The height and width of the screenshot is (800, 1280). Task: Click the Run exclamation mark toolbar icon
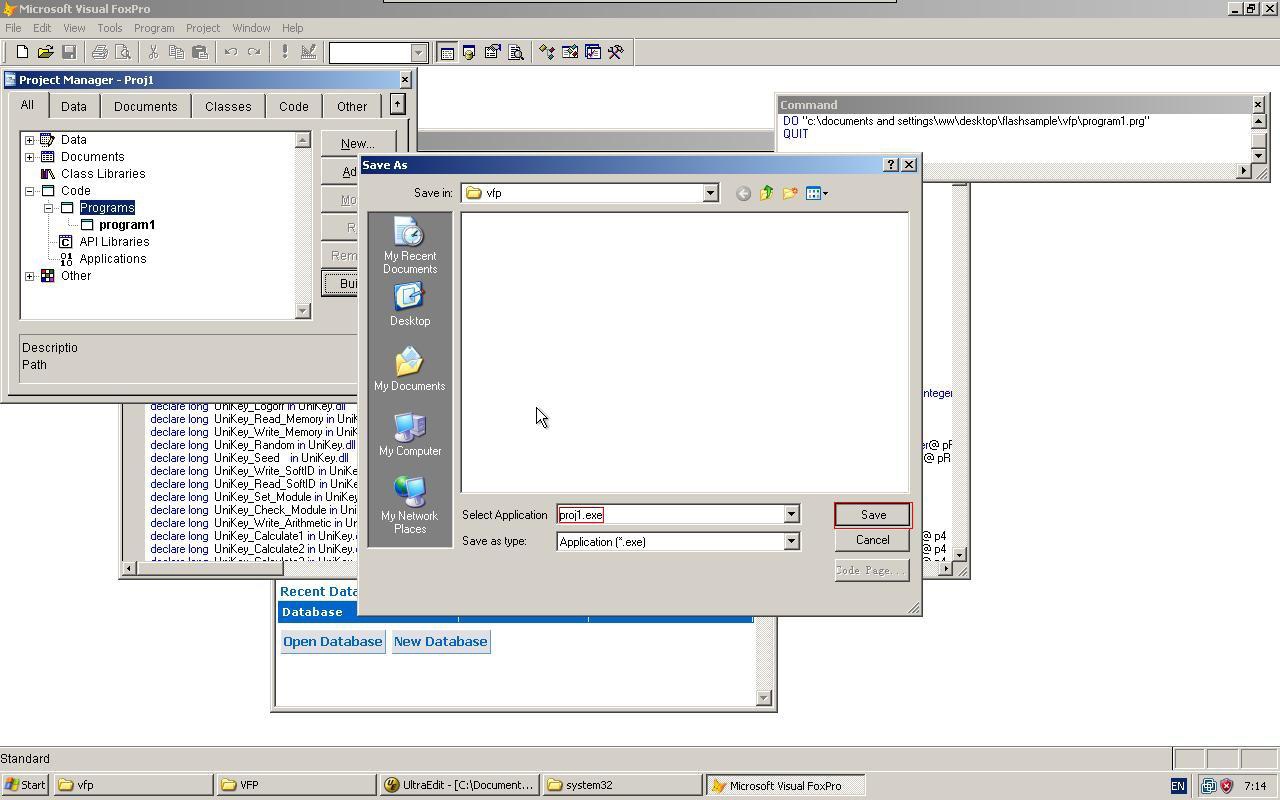click(x=284, y=52)
